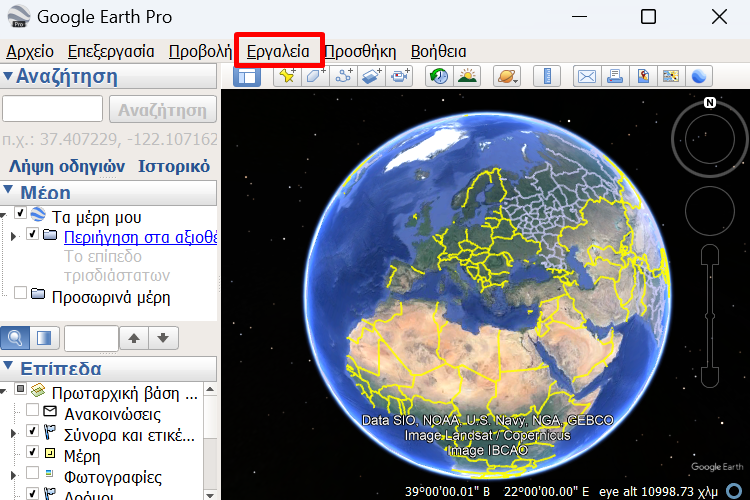Collapse the Αναζήτηση panel
The width and height of the screenshot is (750, 500).
click(7, 76)
